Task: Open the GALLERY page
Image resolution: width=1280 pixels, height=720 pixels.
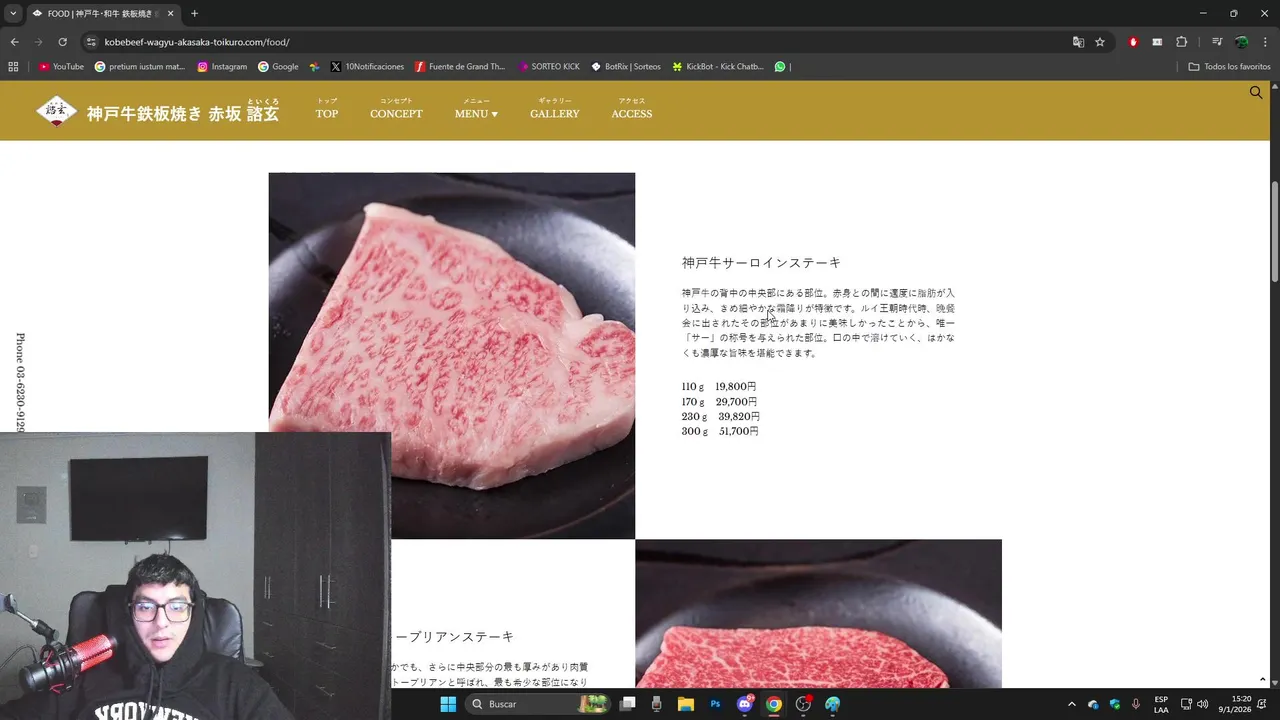Action: [x=555, y=110]
